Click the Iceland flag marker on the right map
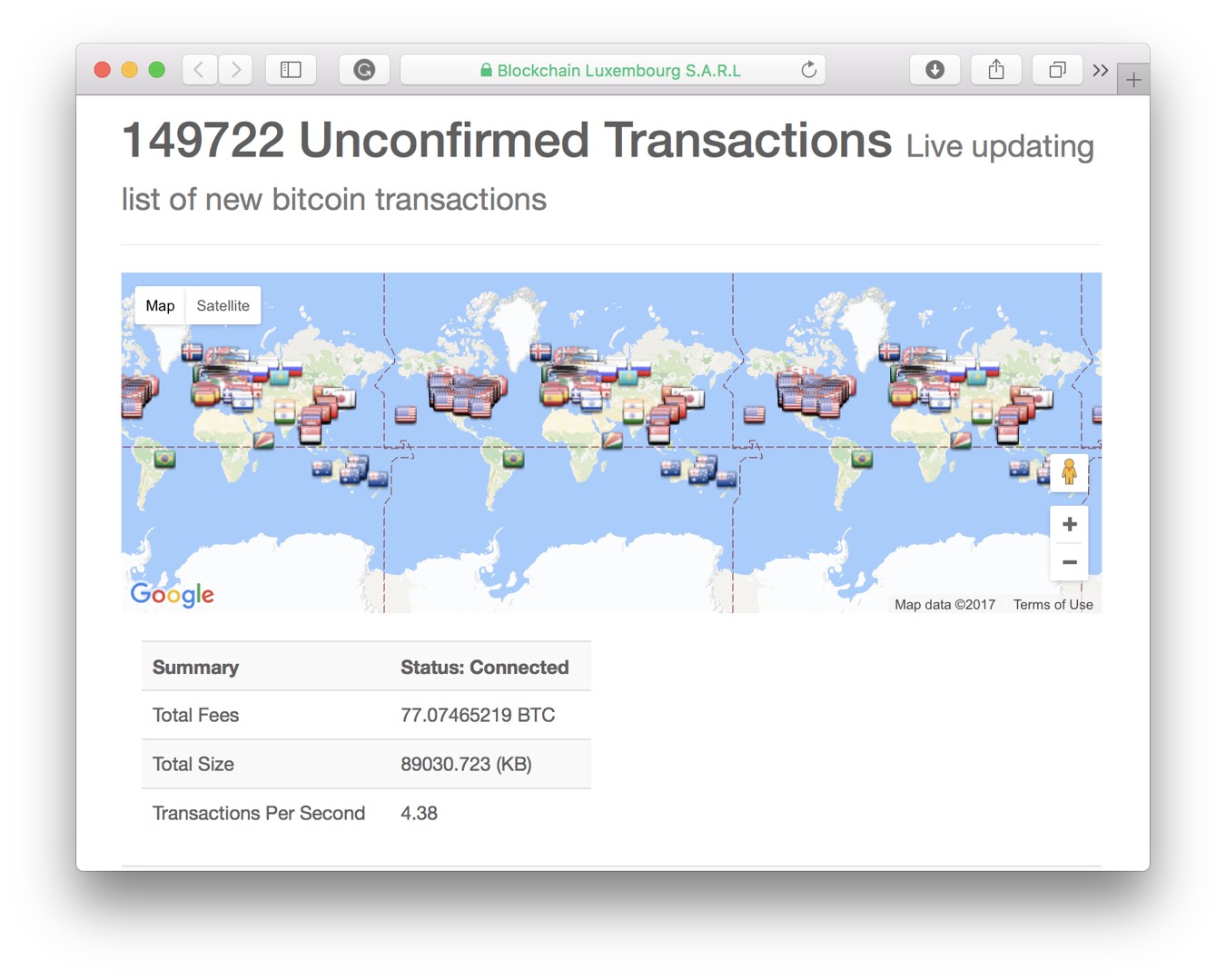The width and height of the screenshot is (1226, 980). pyautogui.click(x=889, y=351)
